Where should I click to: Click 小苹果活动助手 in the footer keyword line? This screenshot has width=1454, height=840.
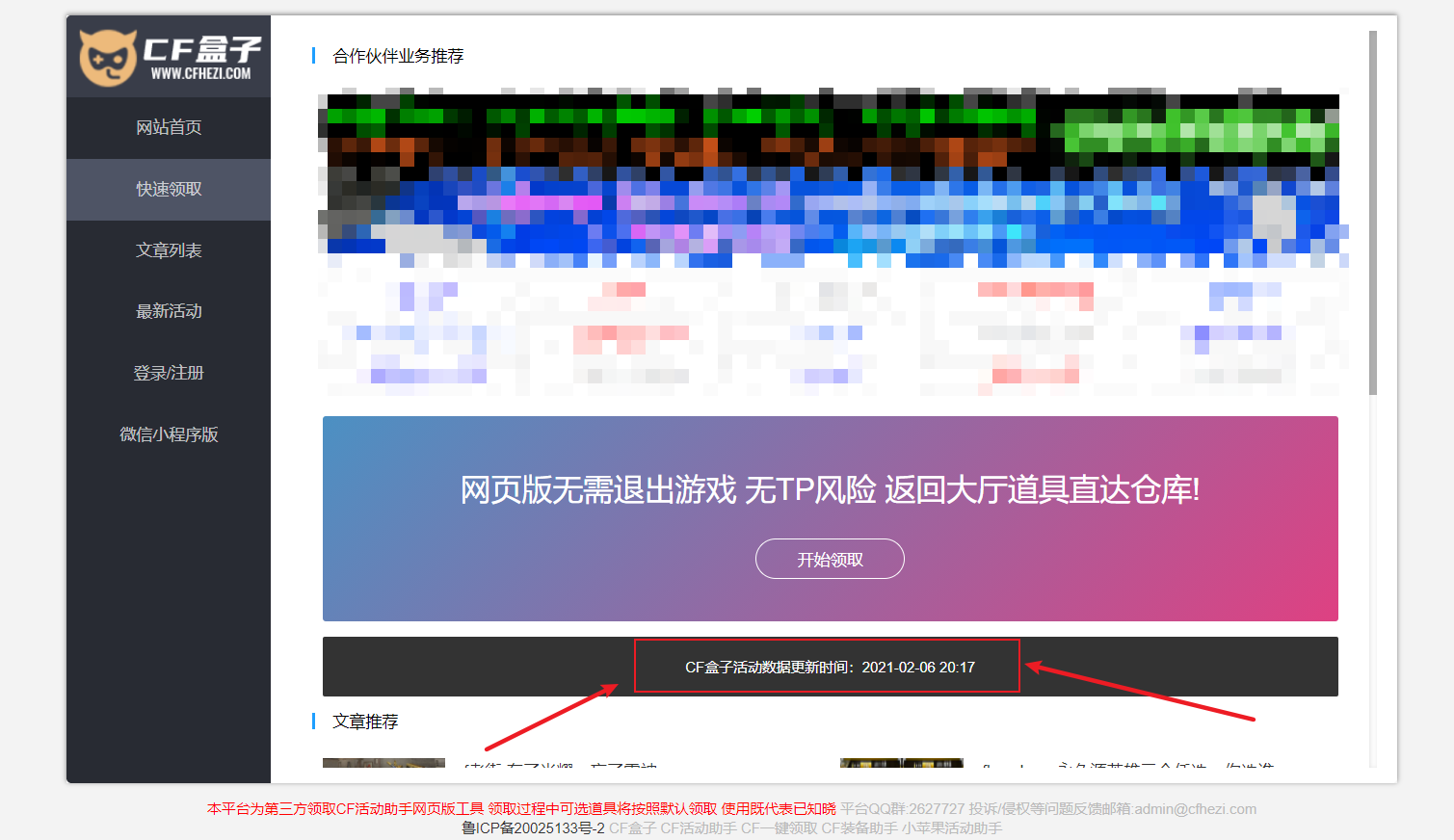(952, 828)
